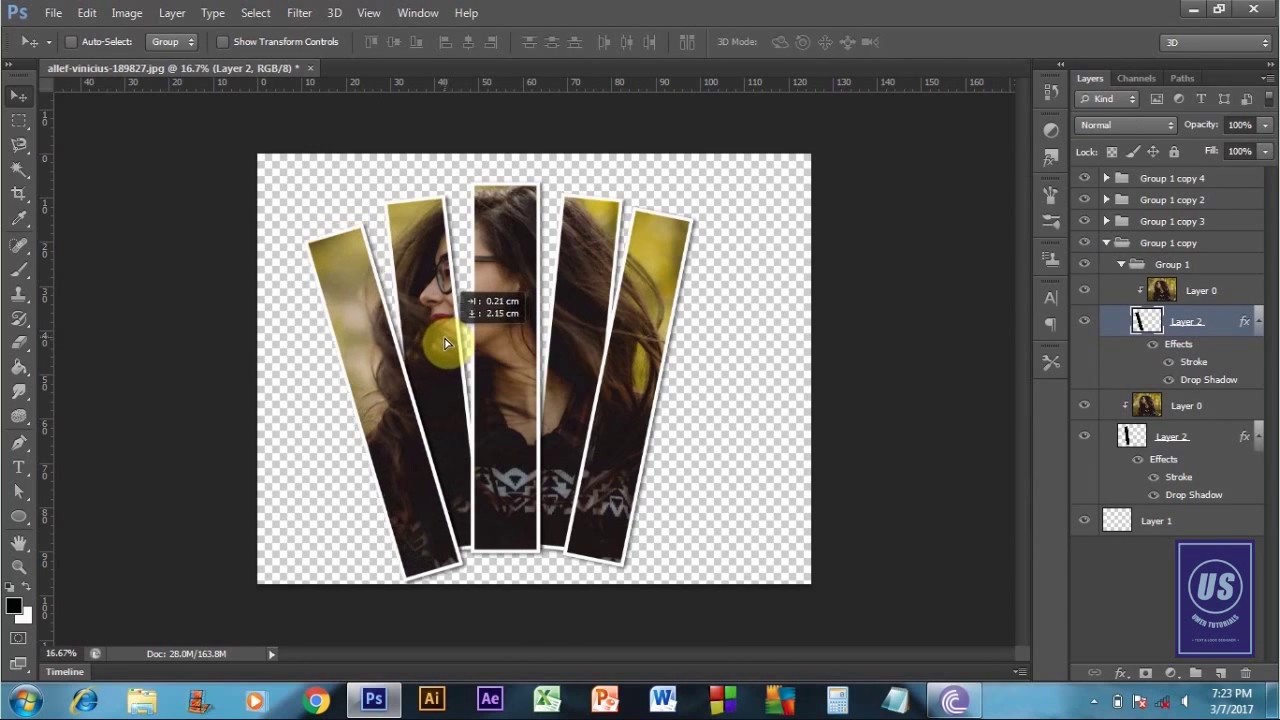
Task: Click the create new group icon
Action: coord(1196,673)
